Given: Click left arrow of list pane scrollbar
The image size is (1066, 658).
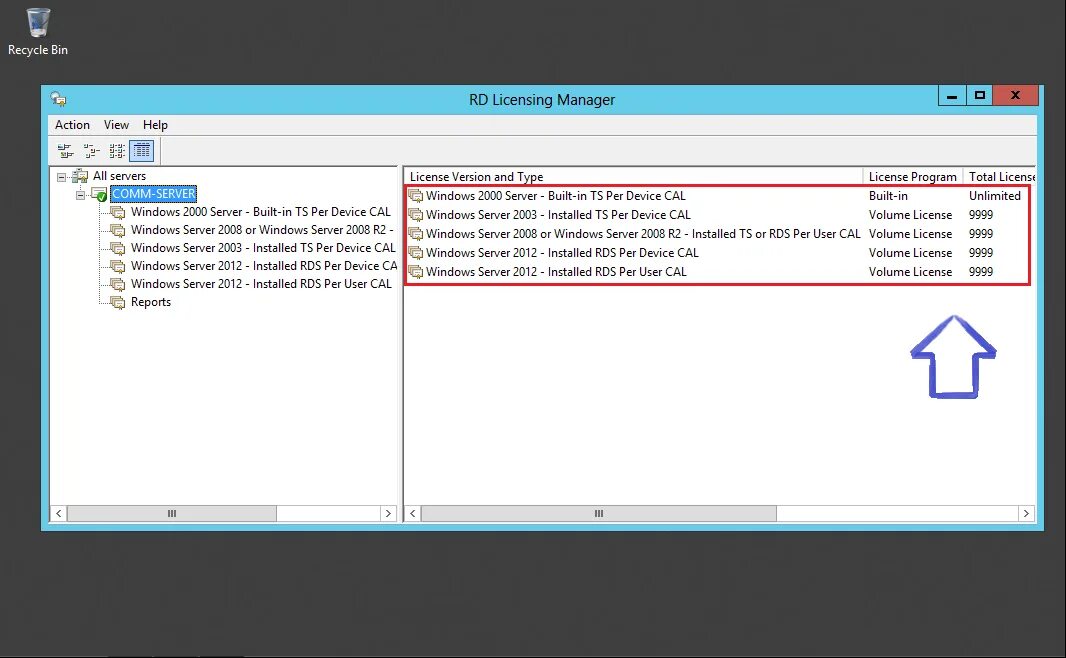Looking at the screenshot, I should [x=413, y=513].
